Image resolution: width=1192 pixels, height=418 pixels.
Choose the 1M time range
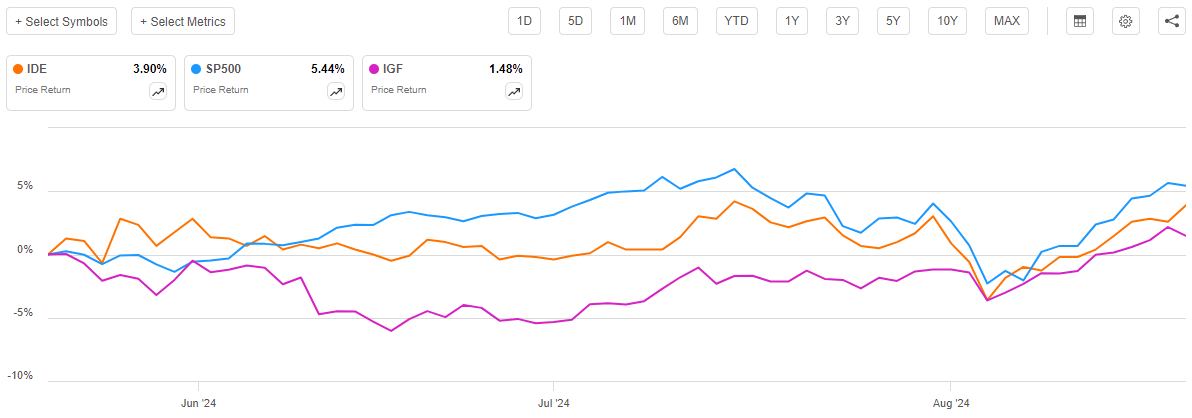627,21
